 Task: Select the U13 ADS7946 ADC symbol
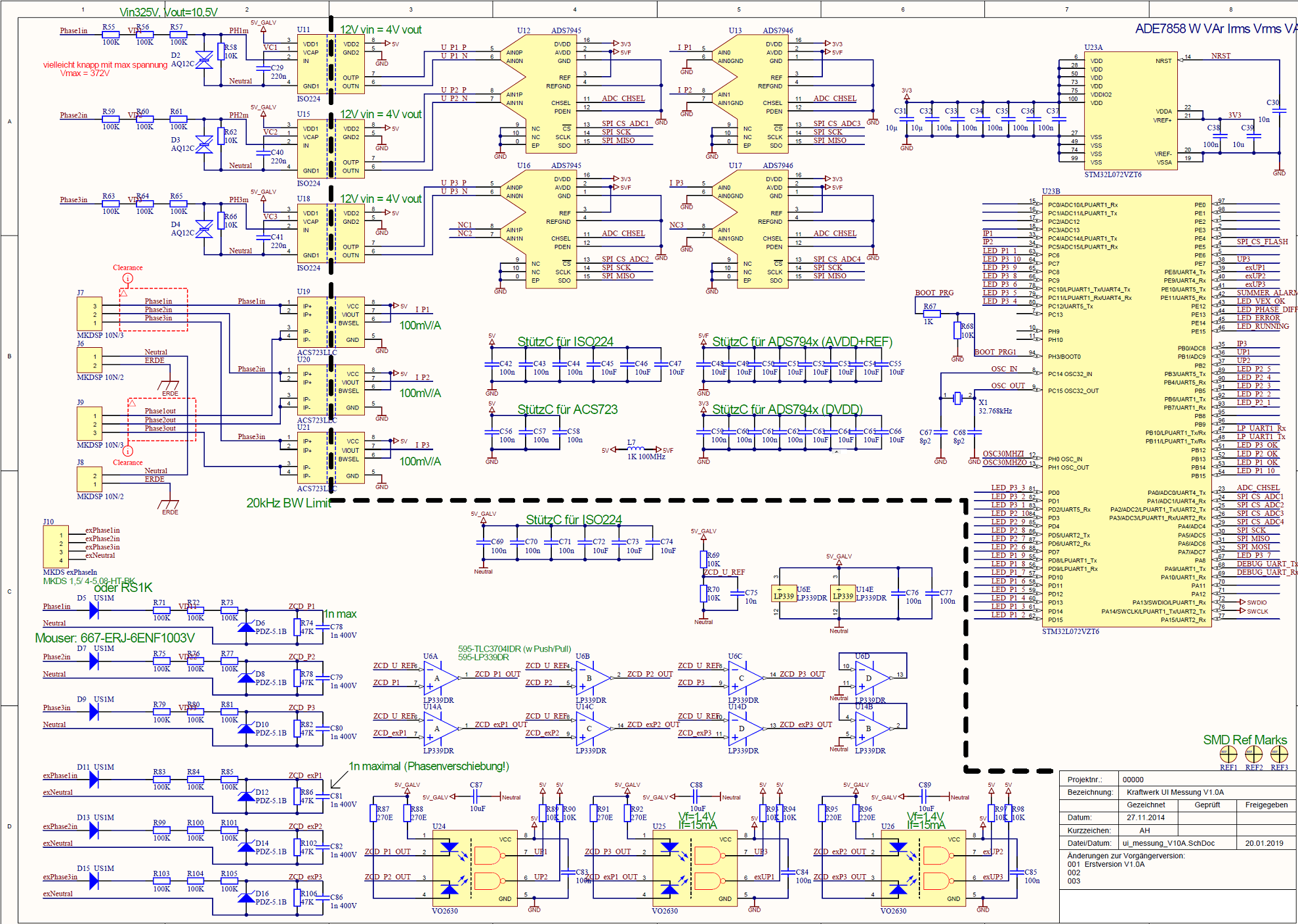point(750,94)
